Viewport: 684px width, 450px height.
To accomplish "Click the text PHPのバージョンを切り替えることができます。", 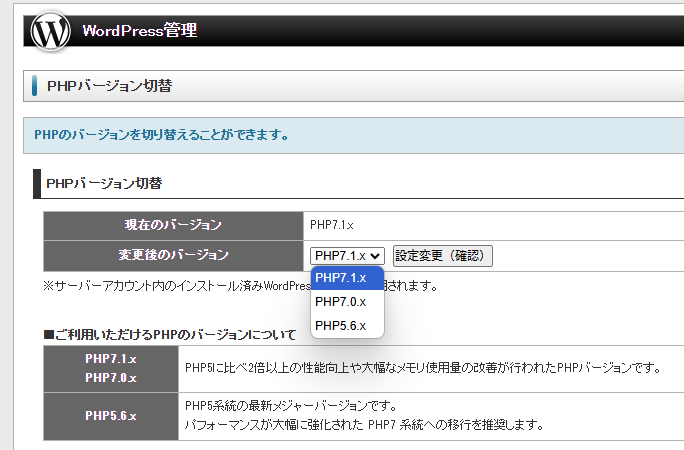I will pos(161,135).
